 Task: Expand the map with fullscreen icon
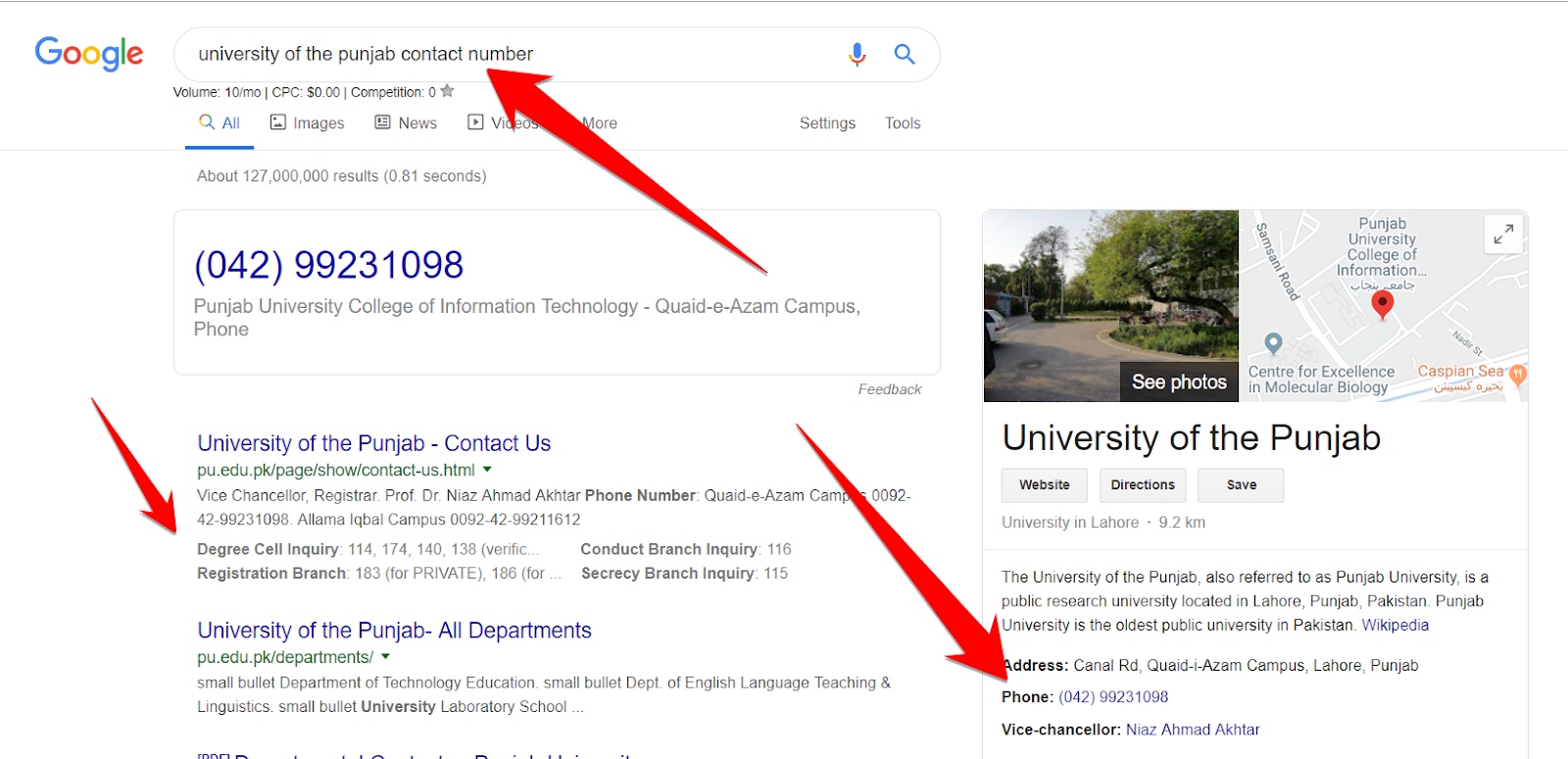point(1503,234)
